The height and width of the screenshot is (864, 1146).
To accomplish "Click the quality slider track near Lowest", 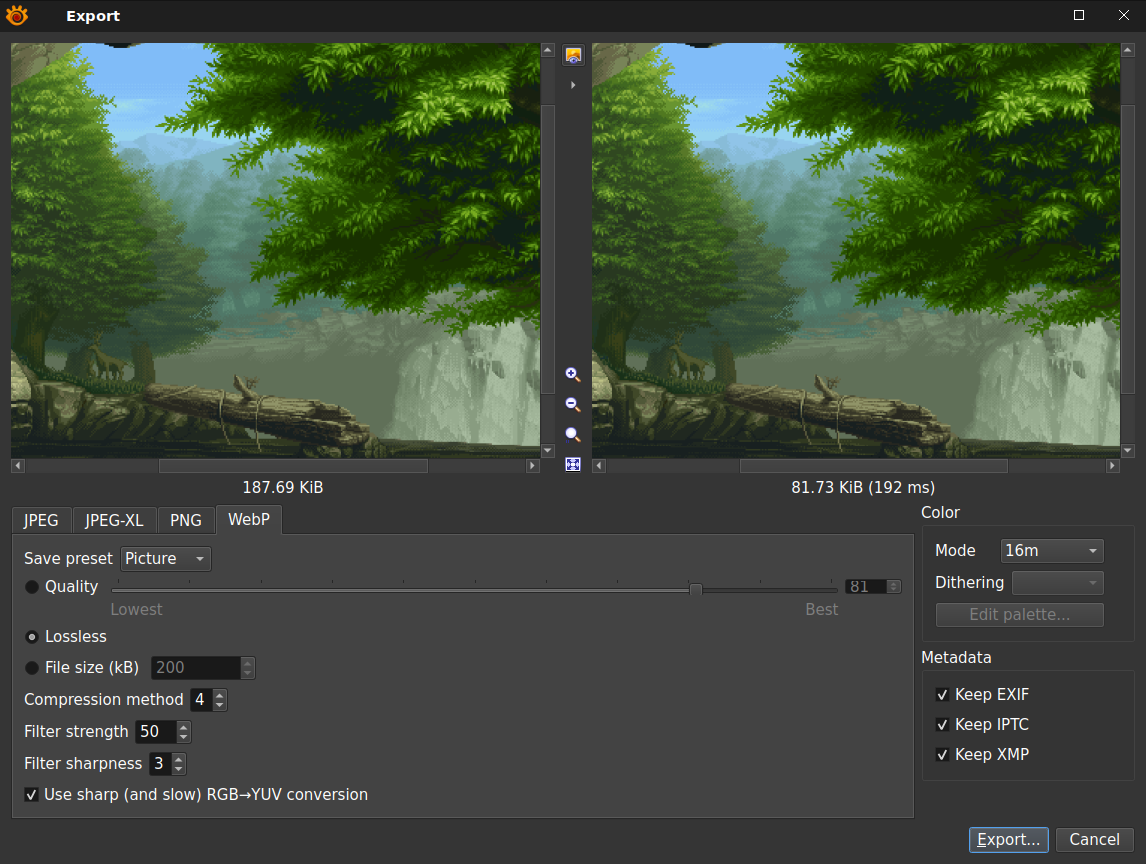I will (x=135, y=589).
